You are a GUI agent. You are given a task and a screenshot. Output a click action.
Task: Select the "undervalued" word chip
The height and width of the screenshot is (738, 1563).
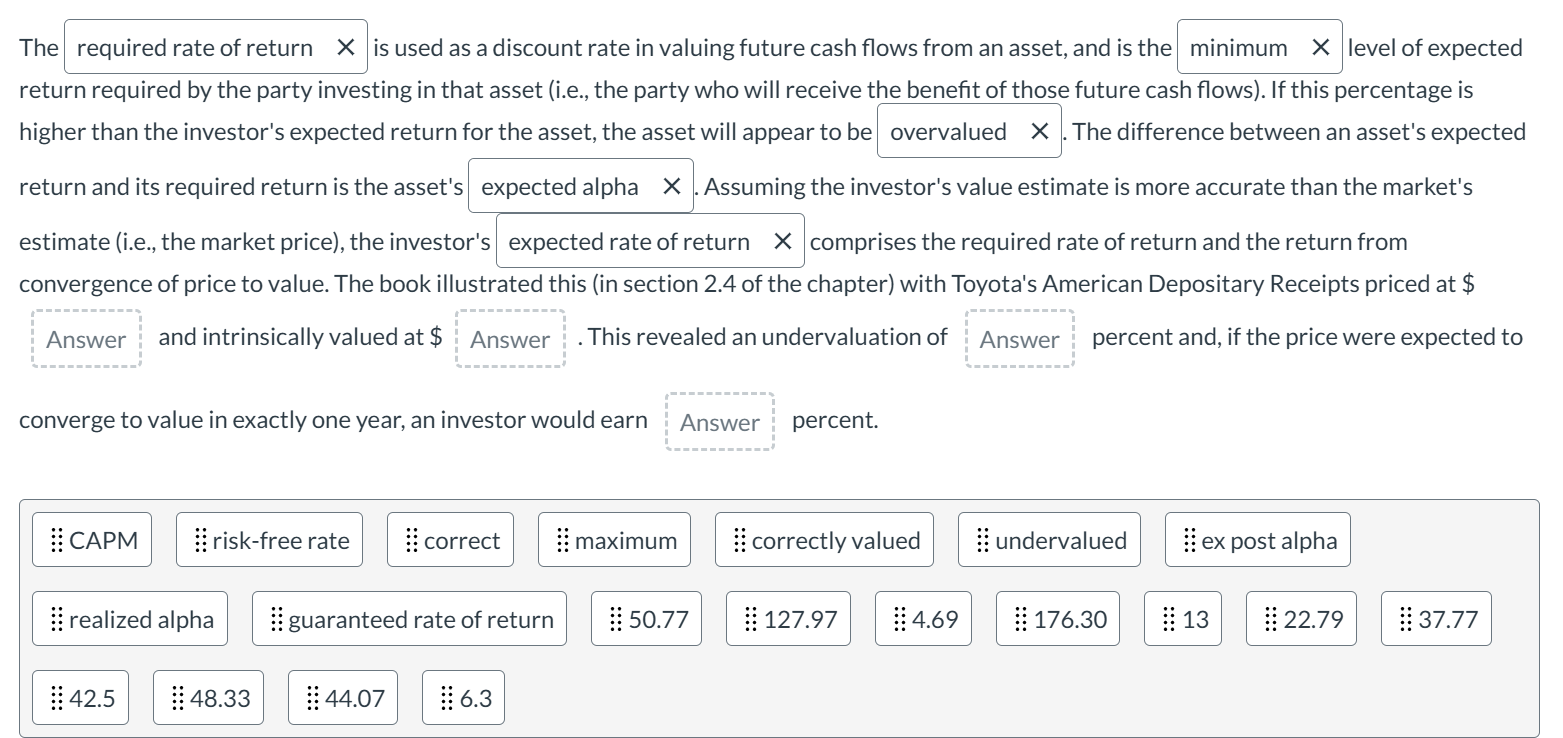pos(1048,539)
